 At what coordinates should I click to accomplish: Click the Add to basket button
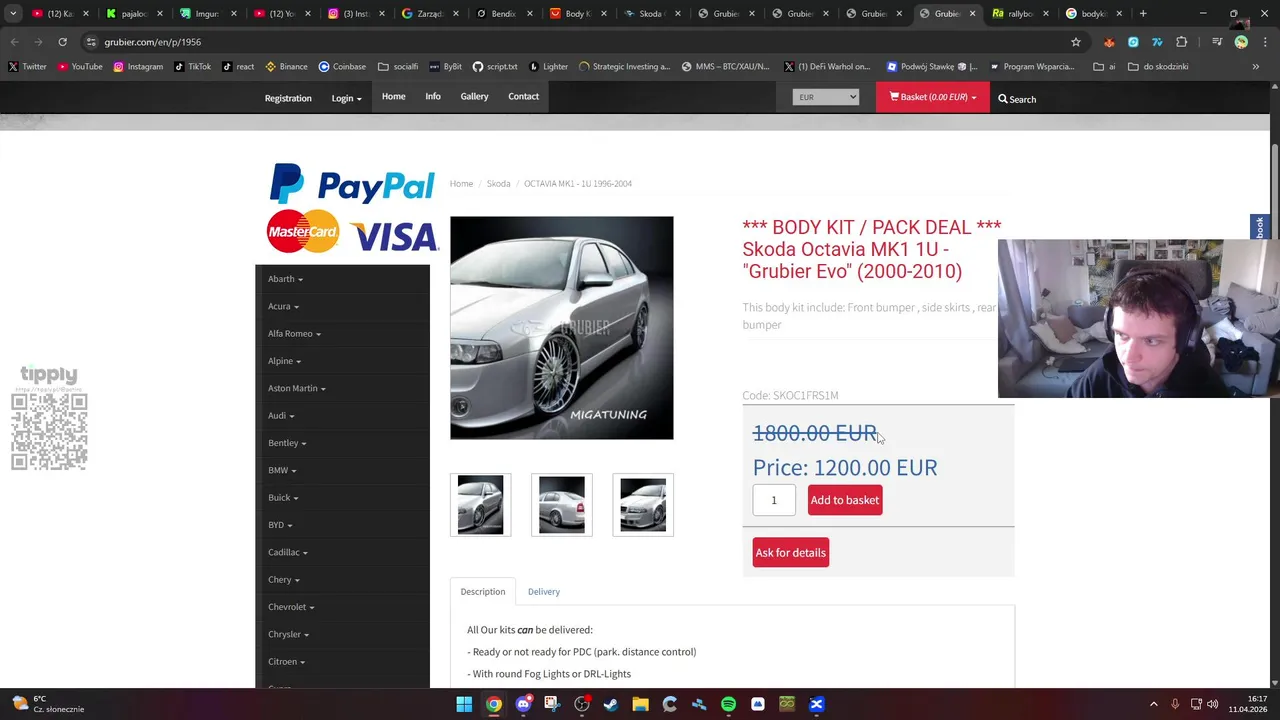pos(845,500)
